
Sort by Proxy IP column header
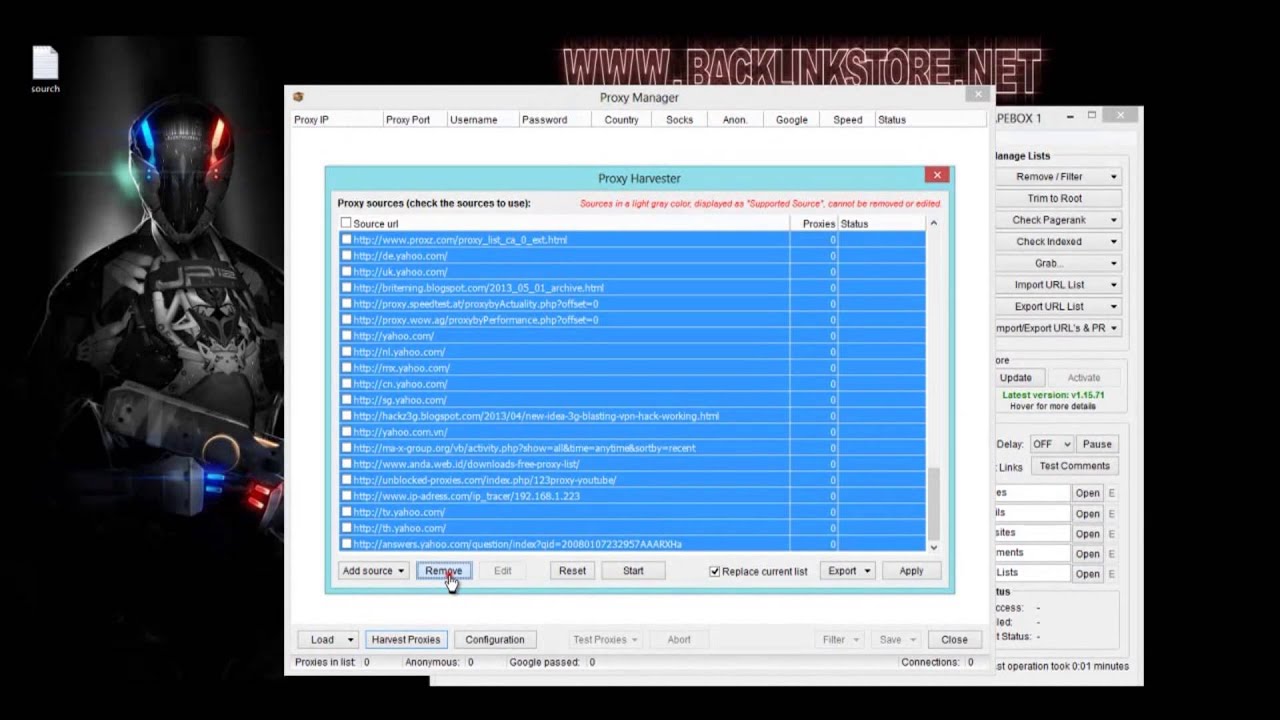pyautogui.click(x=337, y=119)
